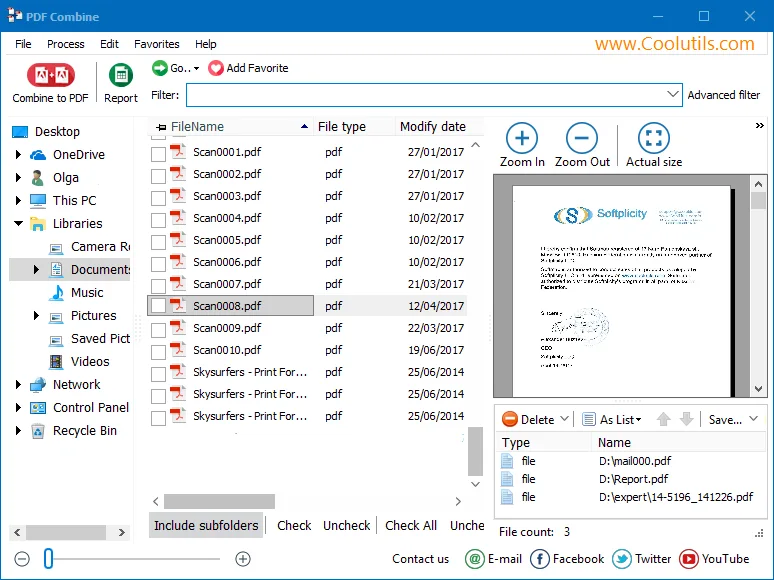Click the Advanced filter link
Viewport: 774px width, 580px height.
click(724, 95)
